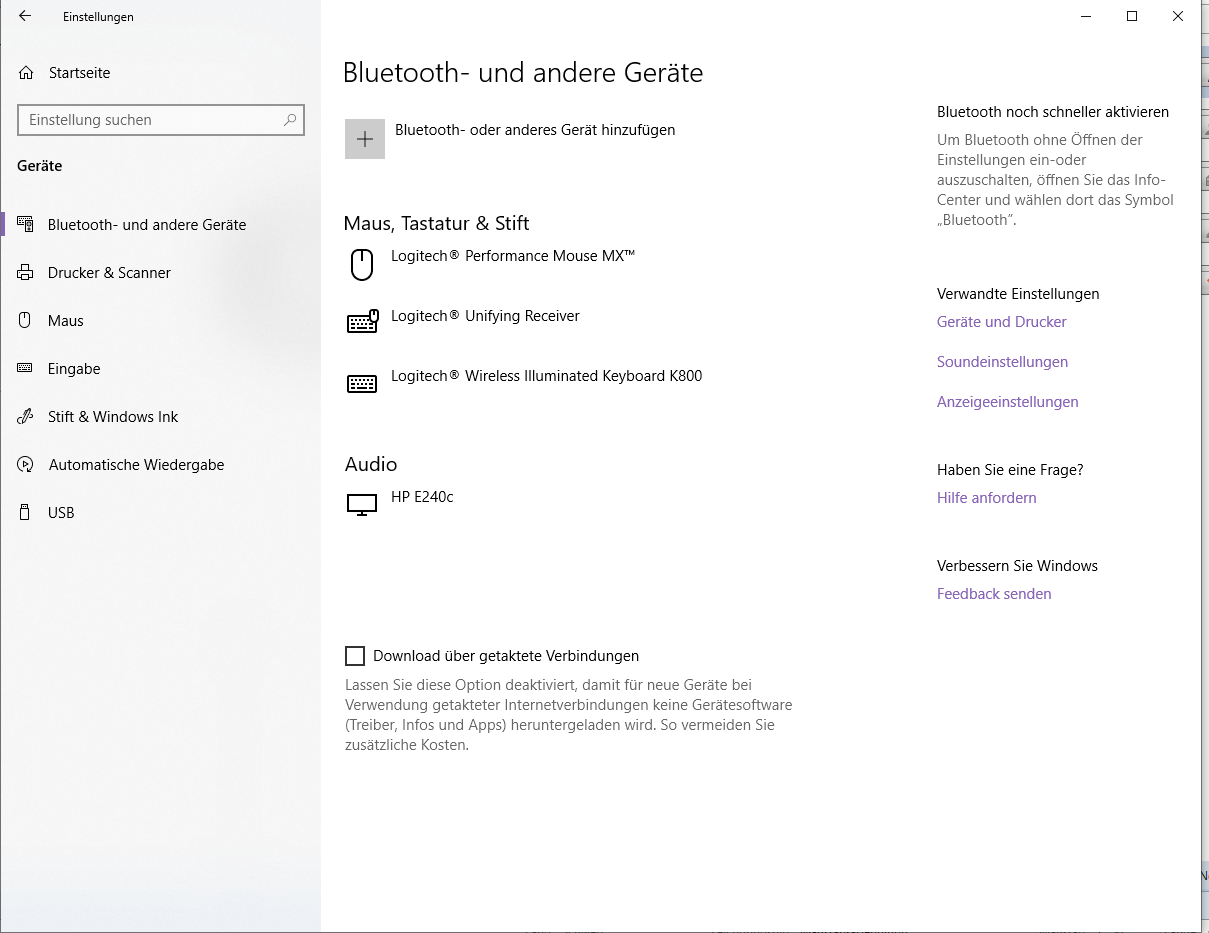Screen dimensions: 1209x933
Task: Focus the Einstellung suchen search field
Action: (160, 120)
